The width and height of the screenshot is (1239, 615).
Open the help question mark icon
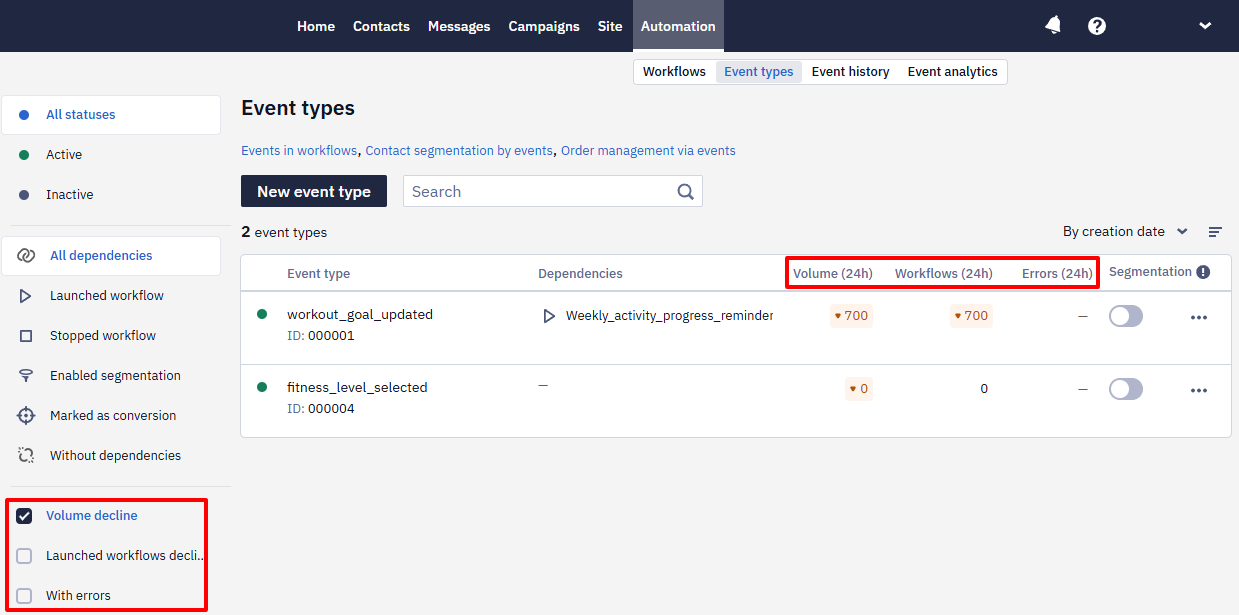point(1097,26)
